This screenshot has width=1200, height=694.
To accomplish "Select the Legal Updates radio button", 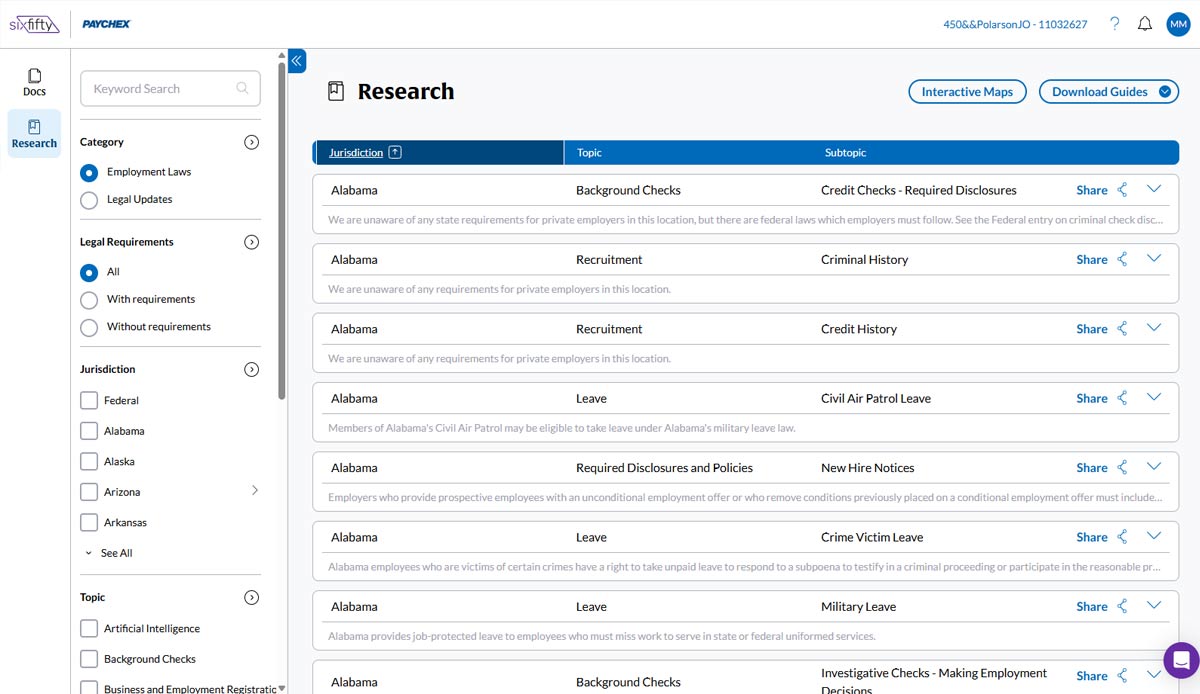I will (x=89, y=200).
